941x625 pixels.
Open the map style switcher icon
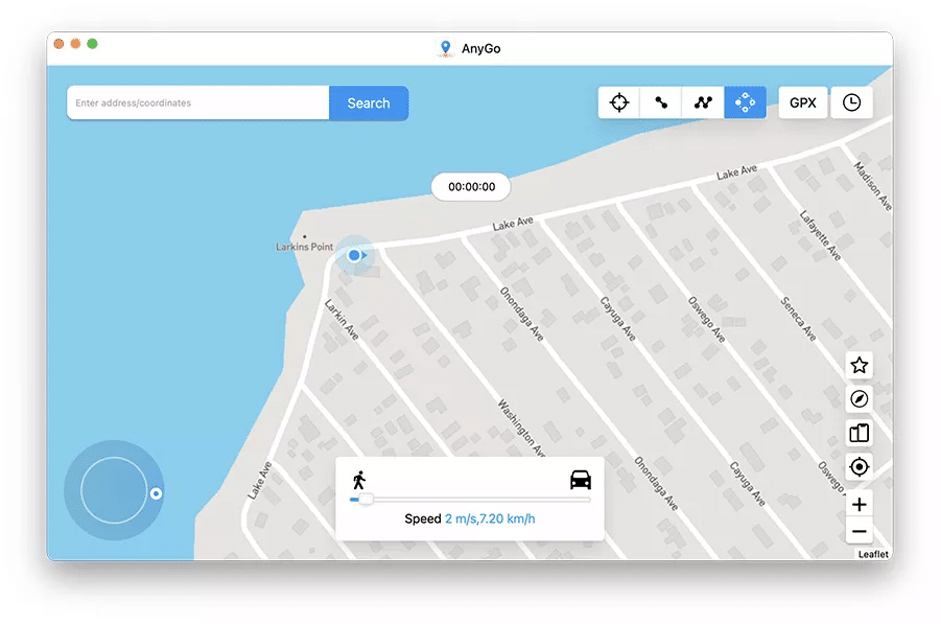pos(858,433)
